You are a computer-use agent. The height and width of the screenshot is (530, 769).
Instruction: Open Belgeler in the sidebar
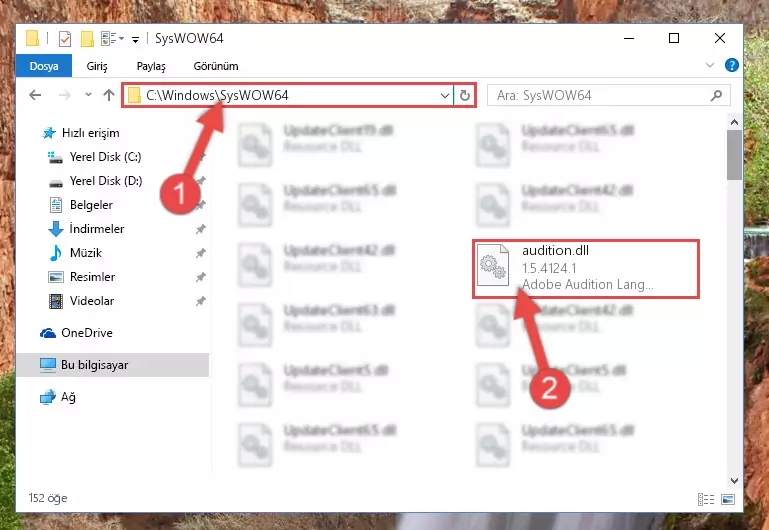coord(81,205)
